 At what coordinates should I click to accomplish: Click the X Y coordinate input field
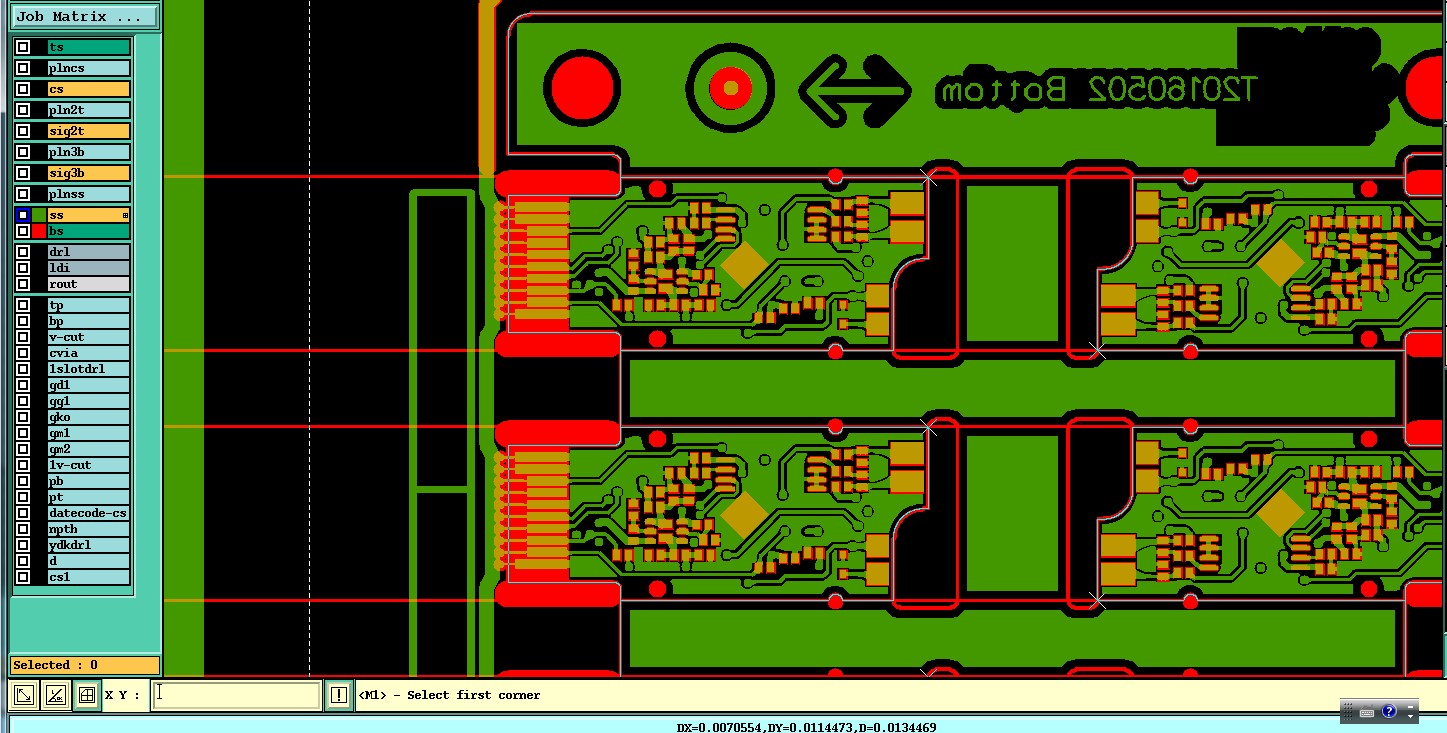tap(236, 695)
